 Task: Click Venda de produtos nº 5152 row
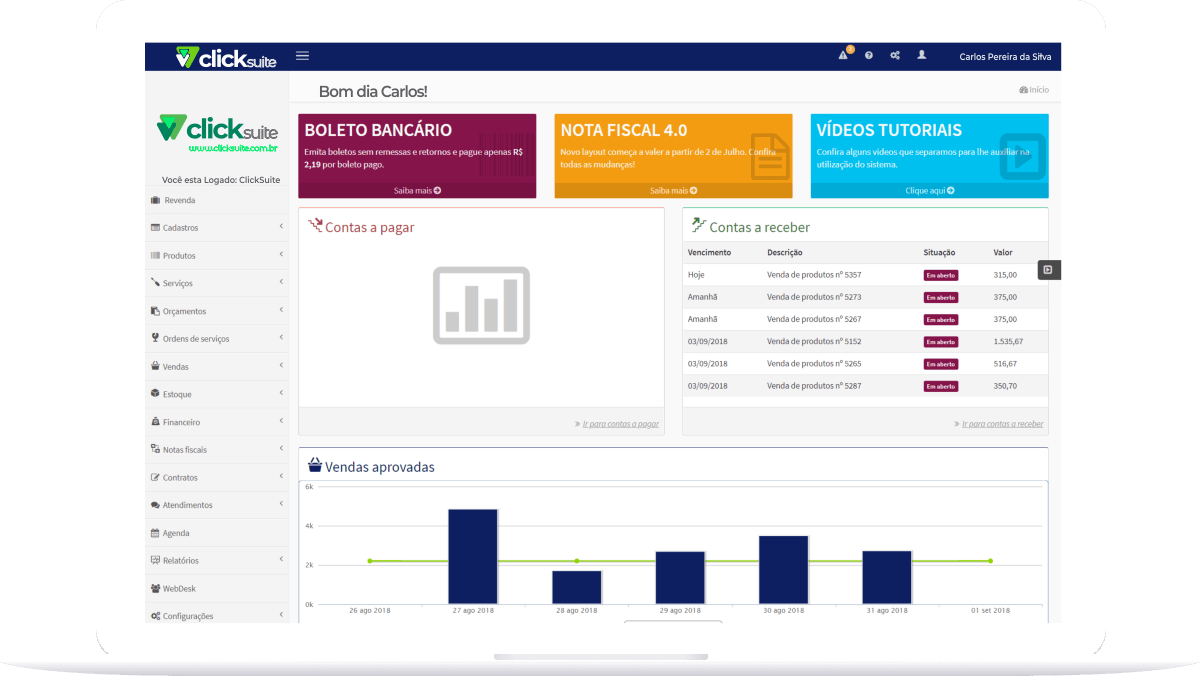click(x=865, y=341)
